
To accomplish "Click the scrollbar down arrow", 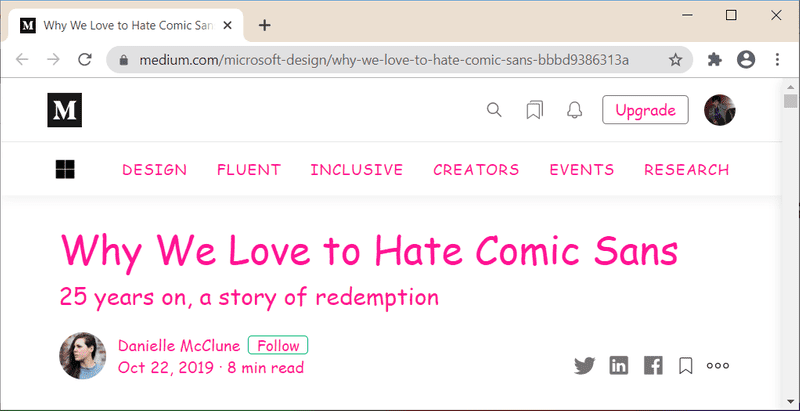I will (x=790, y=401).
